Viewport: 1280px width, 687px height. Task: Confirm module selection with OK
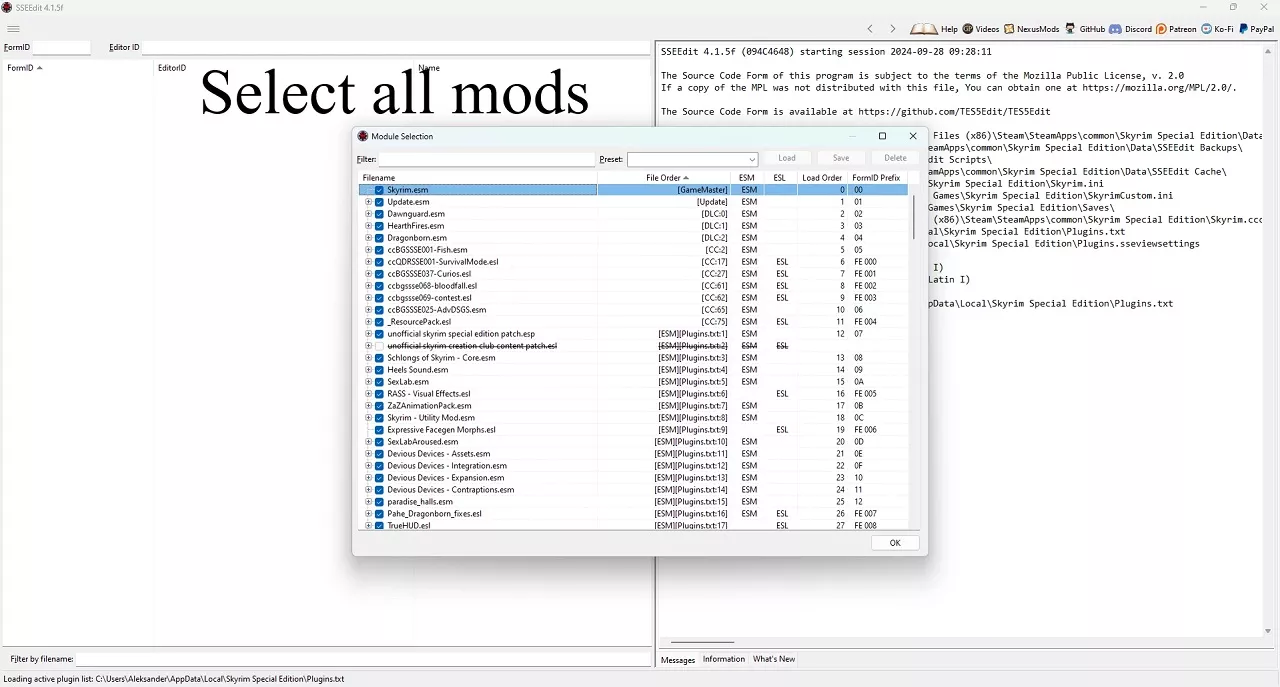point(895,543)
